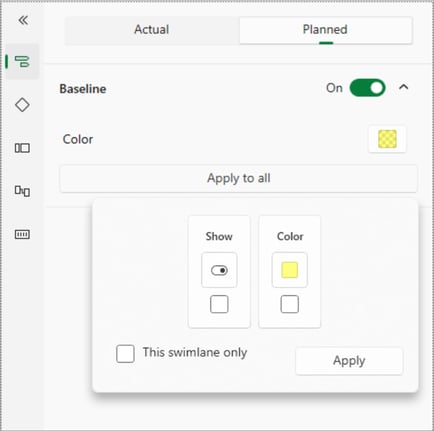
Task: Select the dependencies connector sidebar icon
Action: (22, 191)
